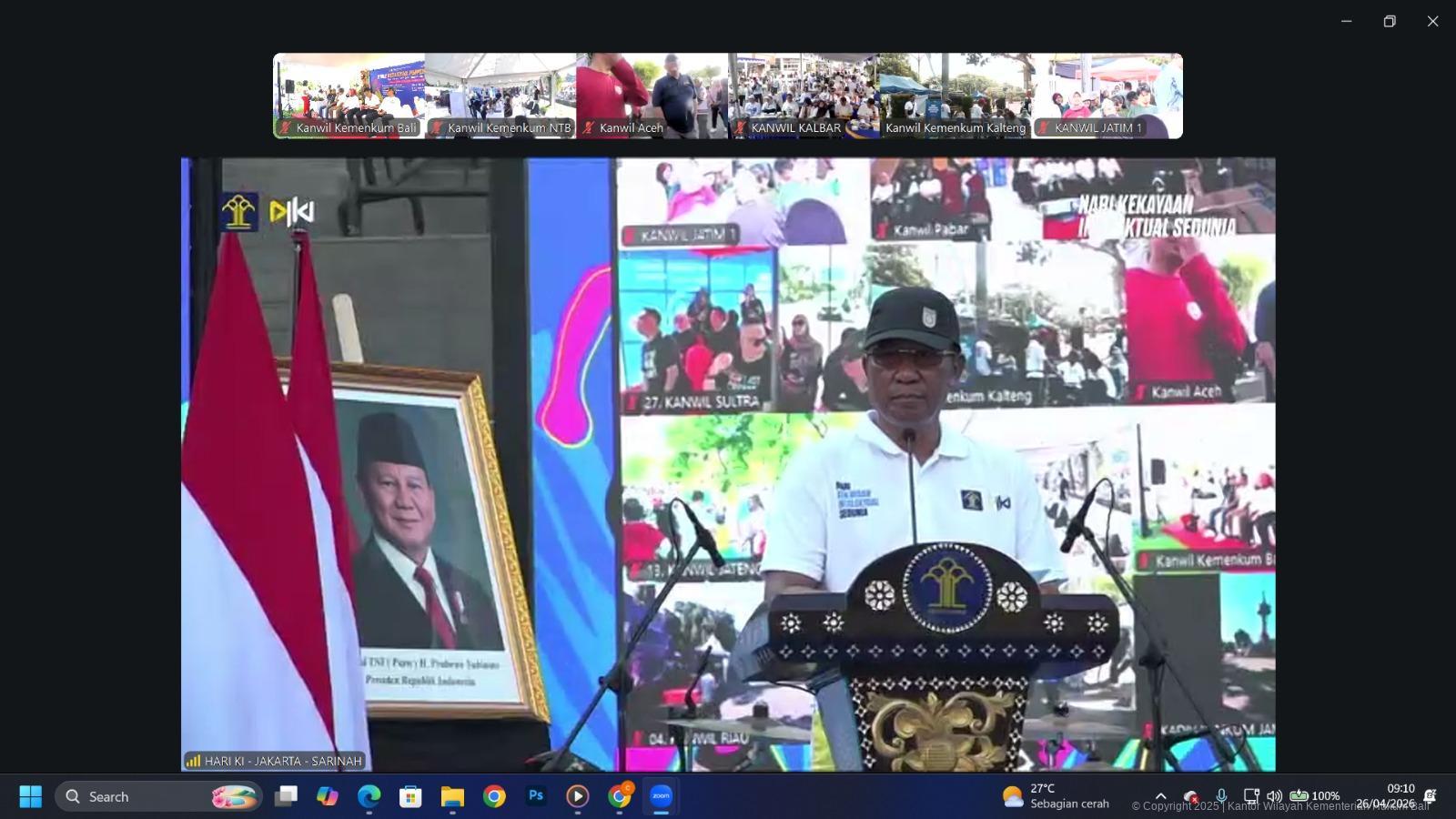Open the weather widget showing 27°C
The height and width of the screenshot is (819, 1456).
[1056, 796]
